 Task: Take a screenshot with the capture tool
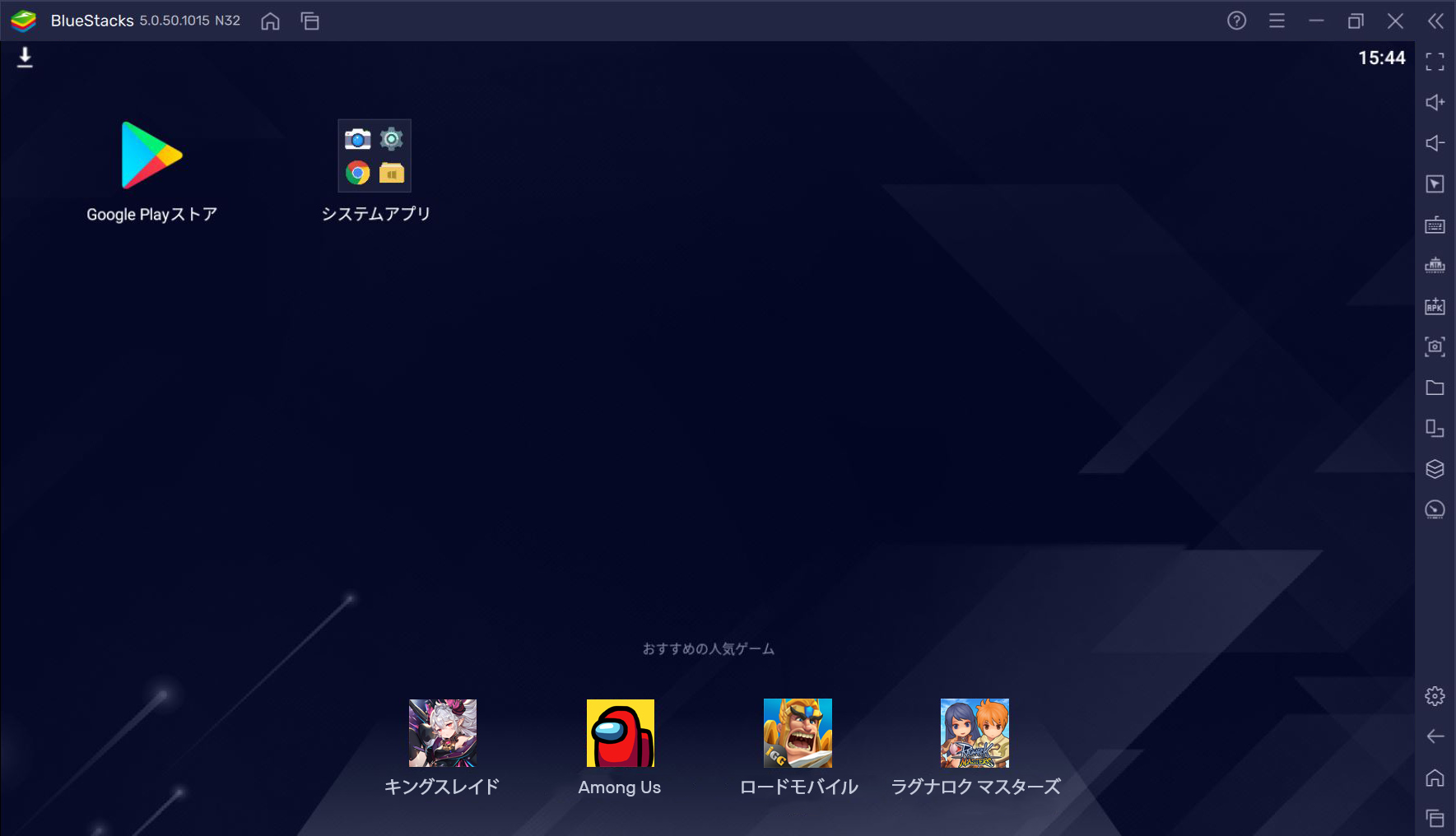1435,346
